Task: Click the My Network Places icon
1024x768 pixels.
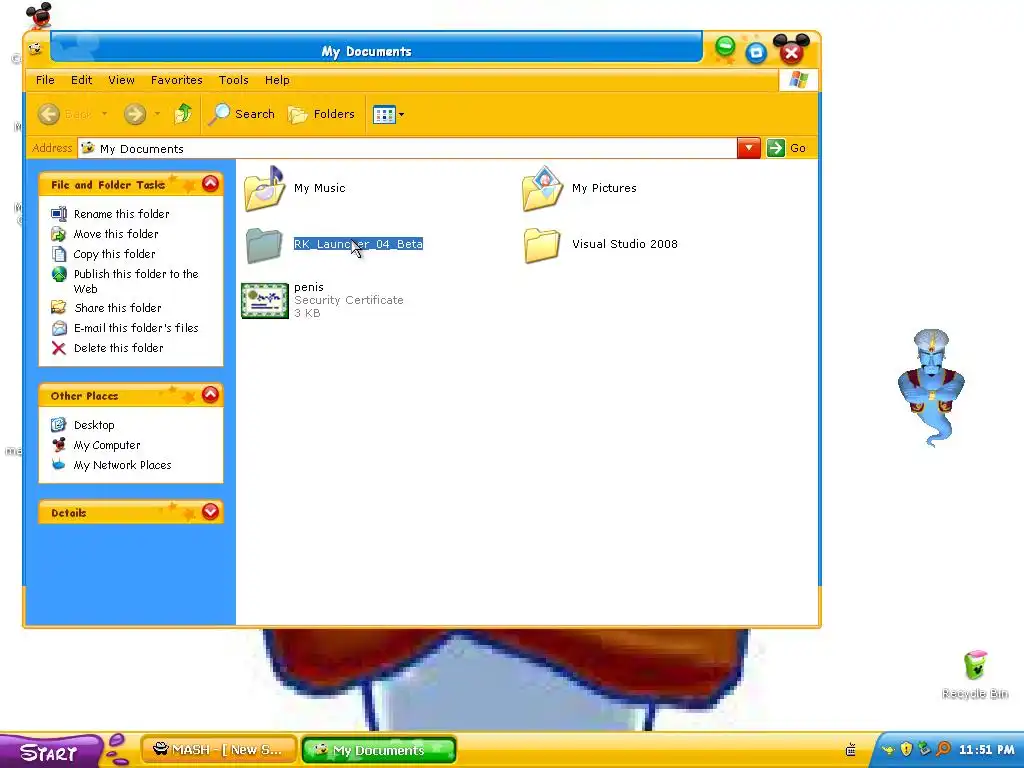Action: point(59,465)
